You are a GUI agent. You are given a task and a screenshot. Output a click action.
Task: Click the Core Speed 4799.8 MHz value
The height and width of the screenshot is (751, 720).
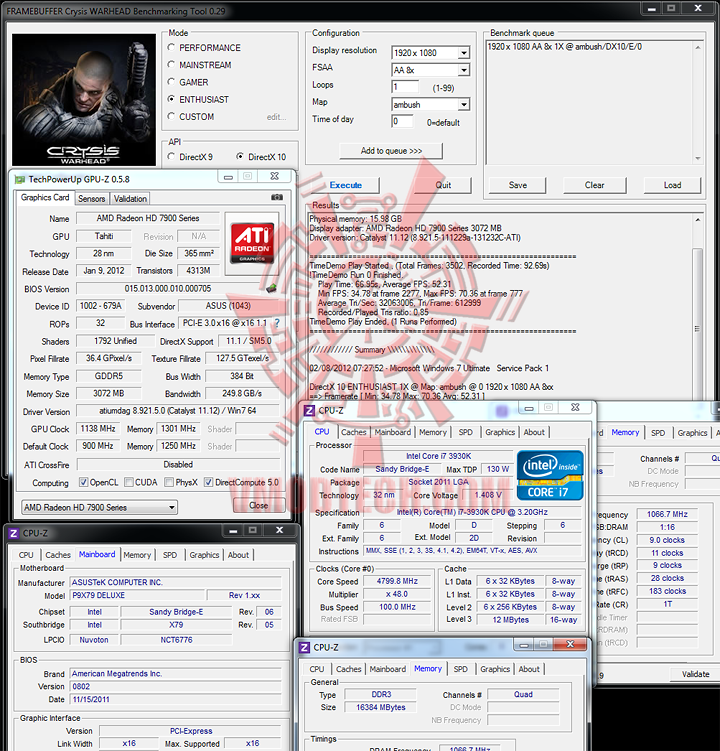tap(397, 581)
